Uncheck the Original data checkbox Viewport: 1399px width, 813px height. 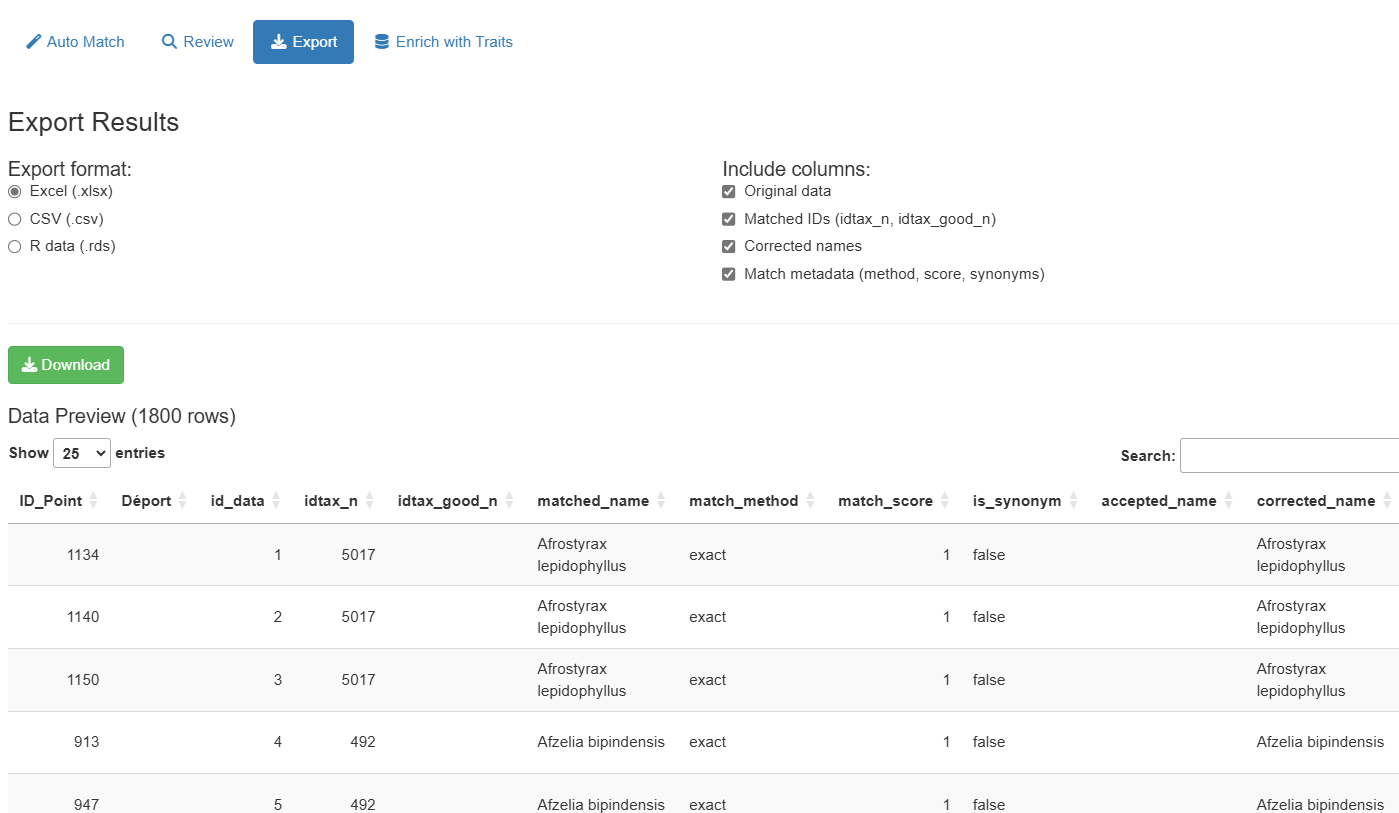point(729,191)
